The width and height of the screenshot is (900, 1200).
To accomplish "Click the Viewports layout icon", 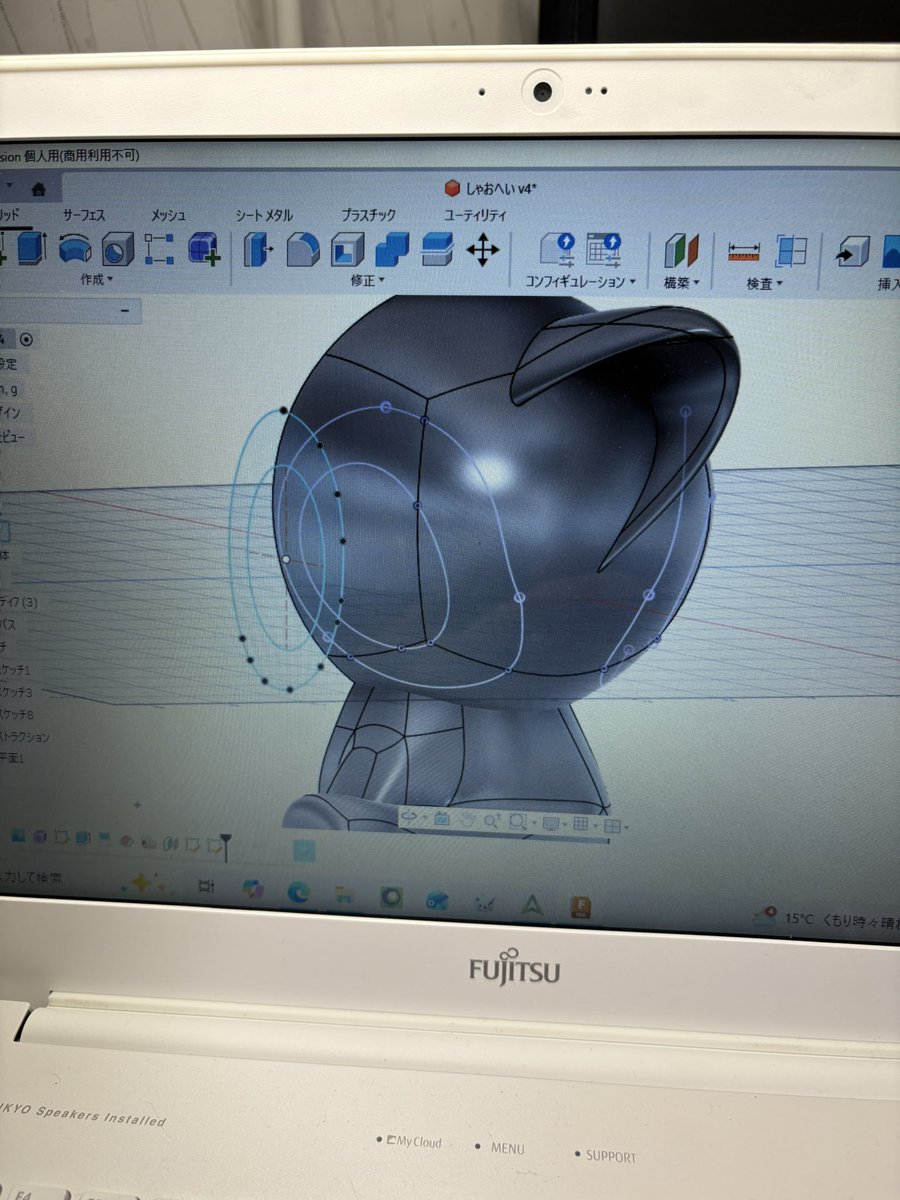I will [x=612, y=826].
